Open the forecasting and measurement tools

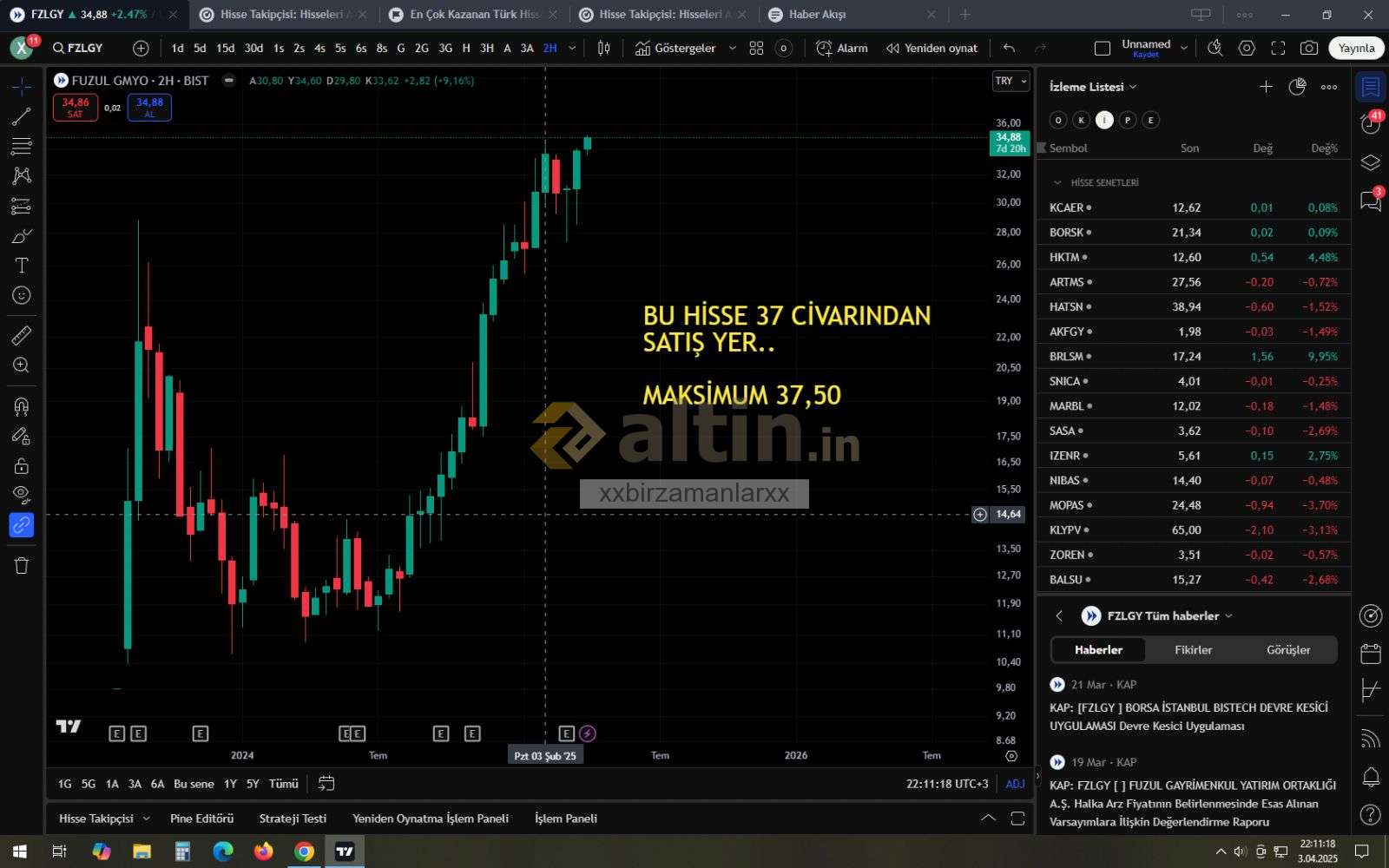(x=22, y=206)
